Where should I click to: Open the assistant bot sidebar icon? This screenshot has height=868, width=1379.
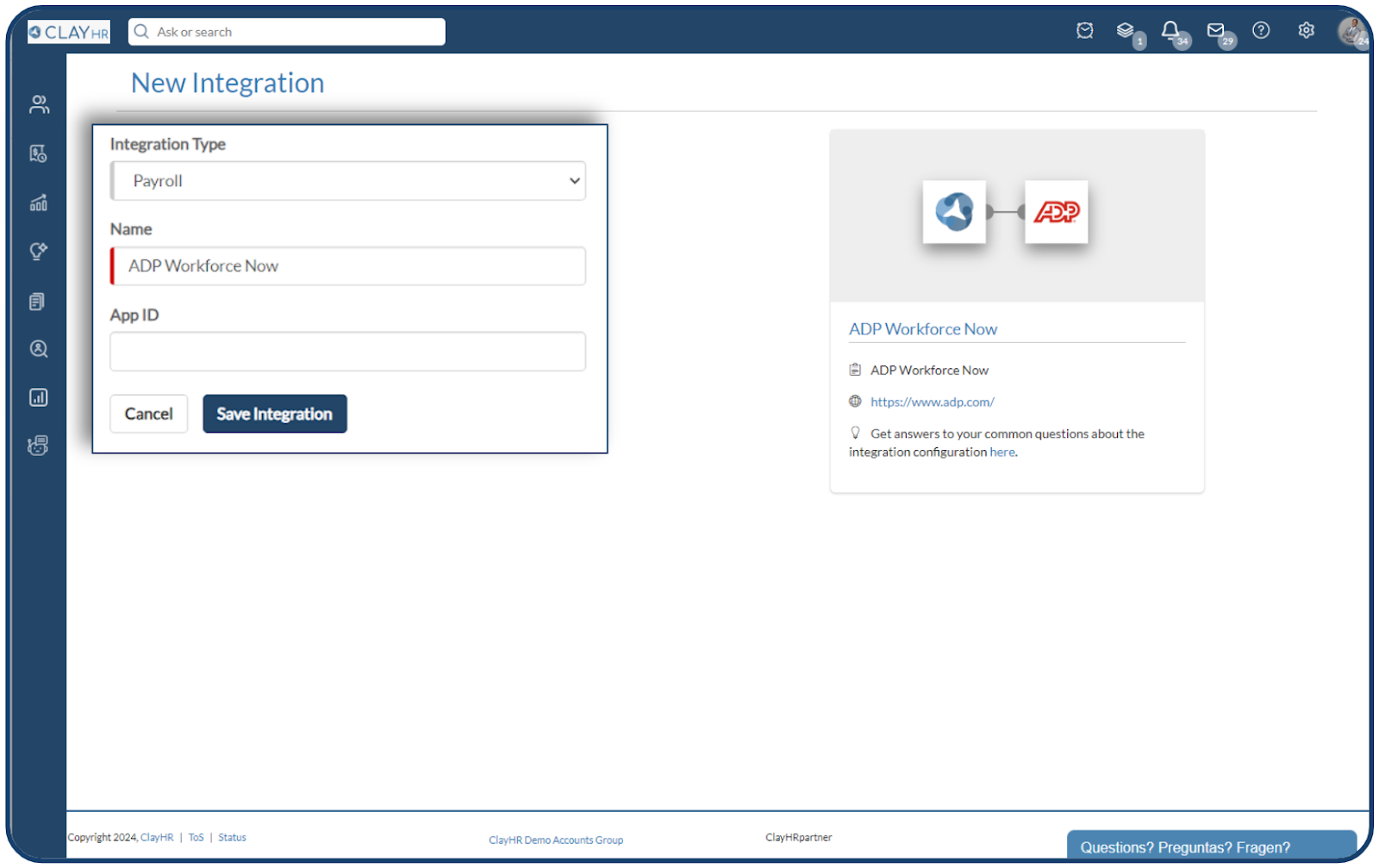coord(38,446)
